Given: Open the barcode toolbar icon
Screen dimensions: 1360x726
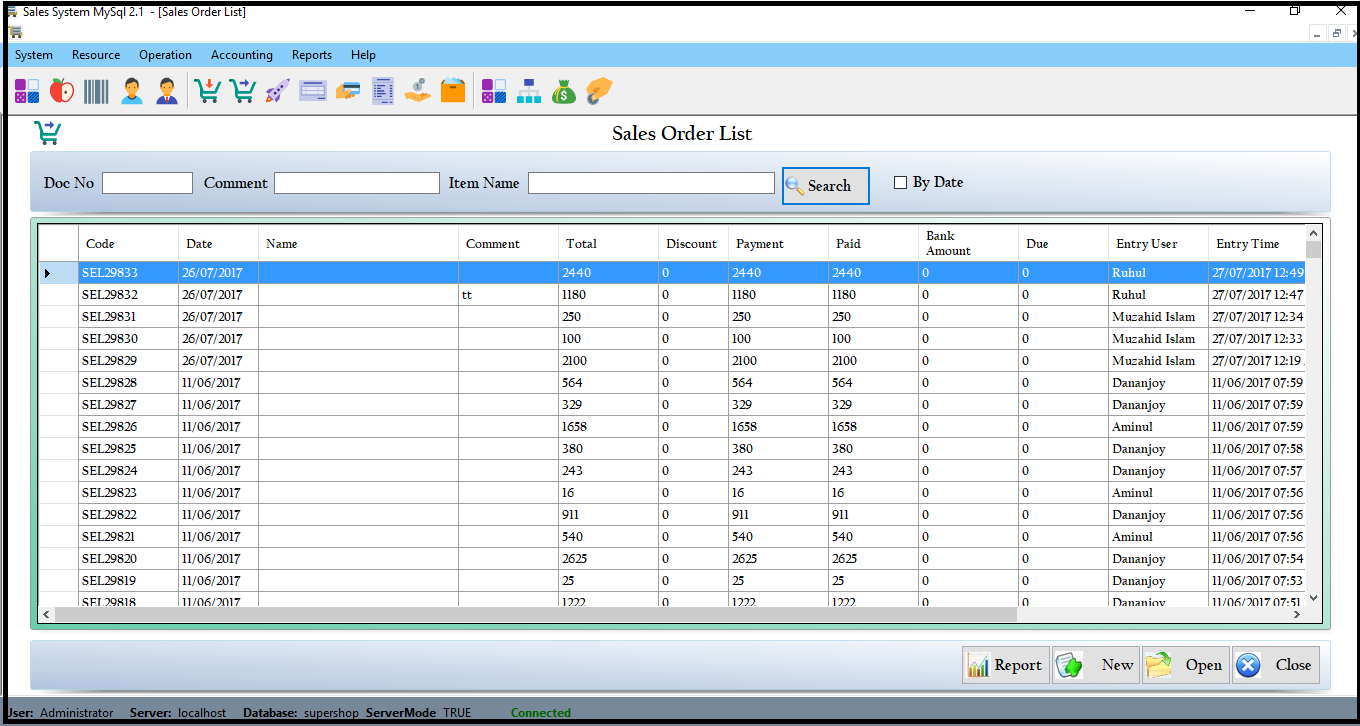Looking at the screenshot, I should point(97,91).
